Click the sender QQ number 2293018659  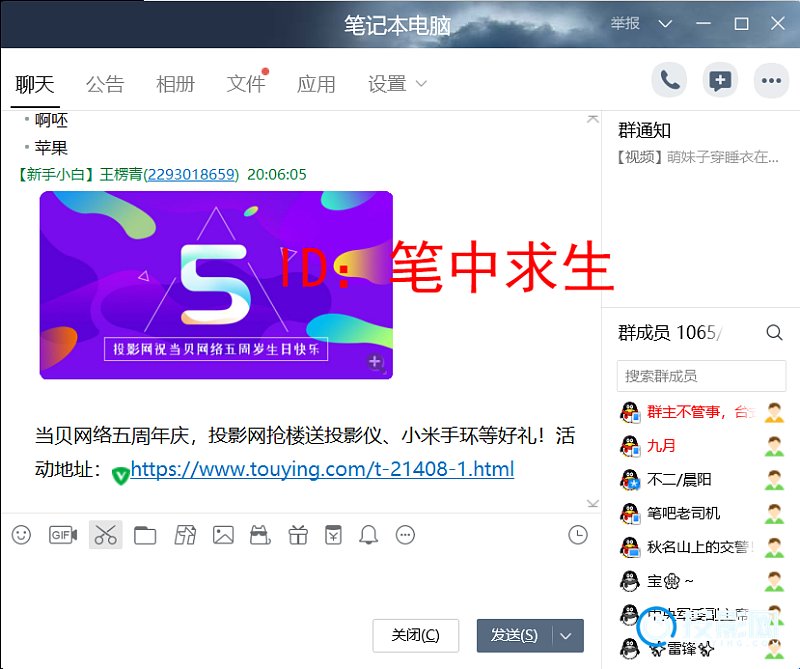pyautogui.click(x=191, y=175)
